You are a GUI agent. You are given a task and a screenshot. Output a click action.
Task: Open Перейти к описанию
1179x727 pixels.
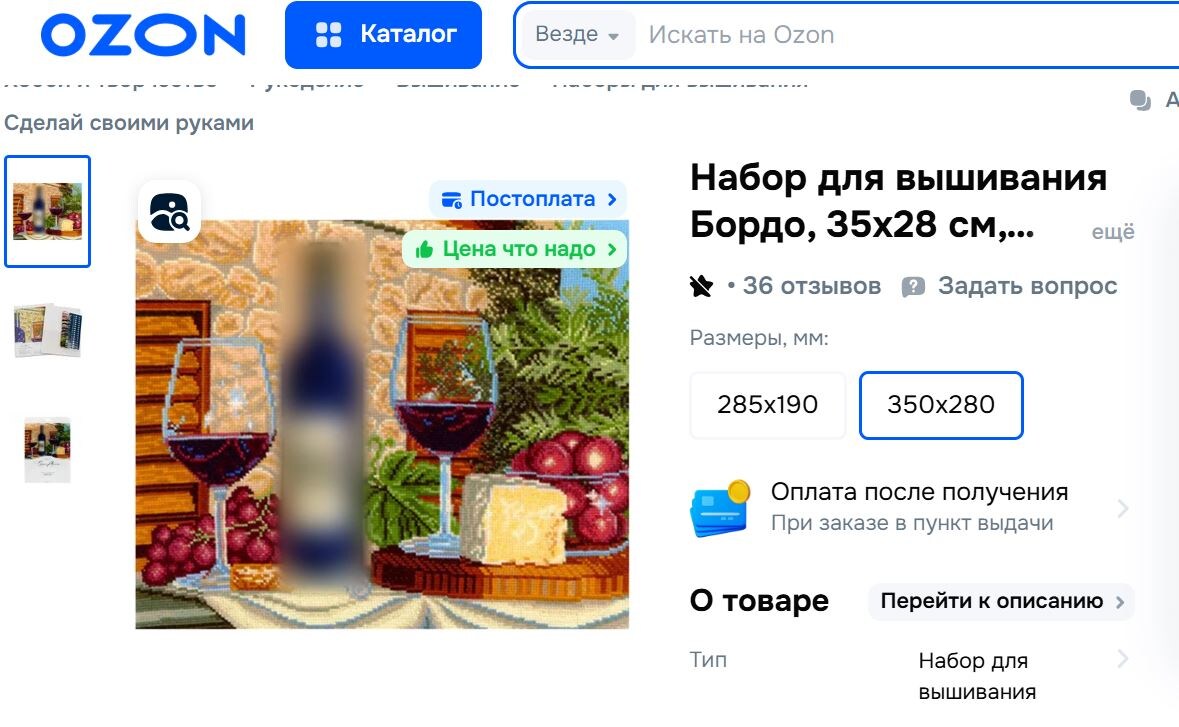tap(1002, 601)
